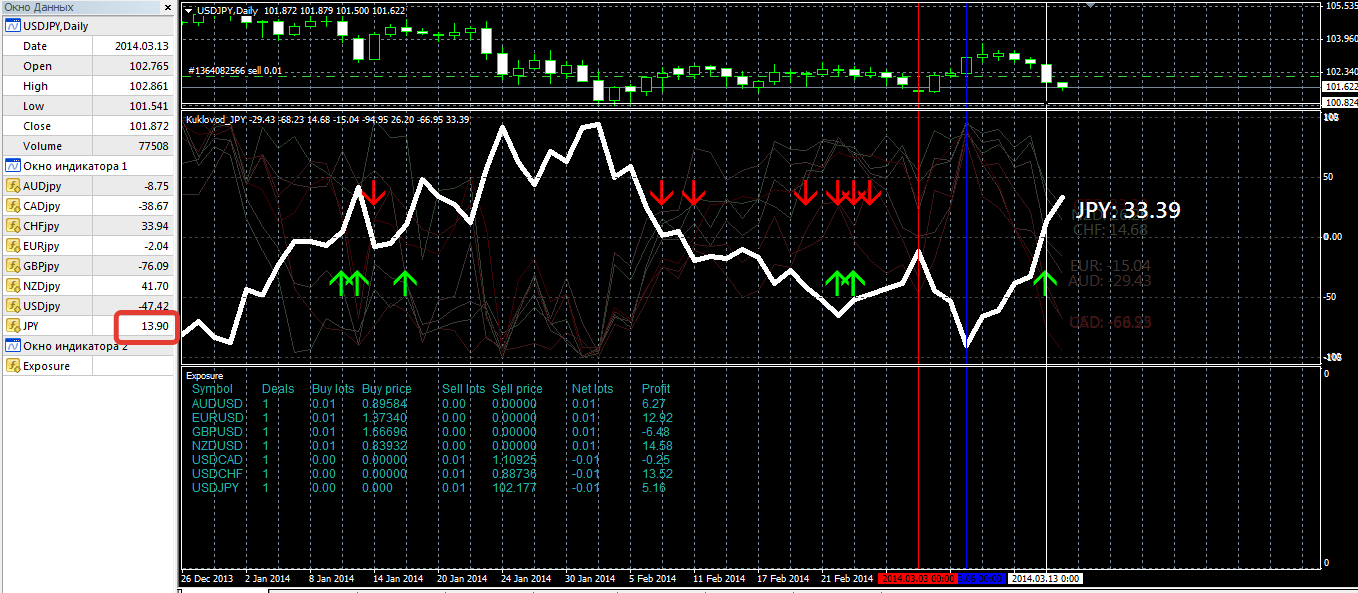The image size is (1358, 593).
Task: Click the CADjpy value -38.67
Action: [x=153, y=206]
